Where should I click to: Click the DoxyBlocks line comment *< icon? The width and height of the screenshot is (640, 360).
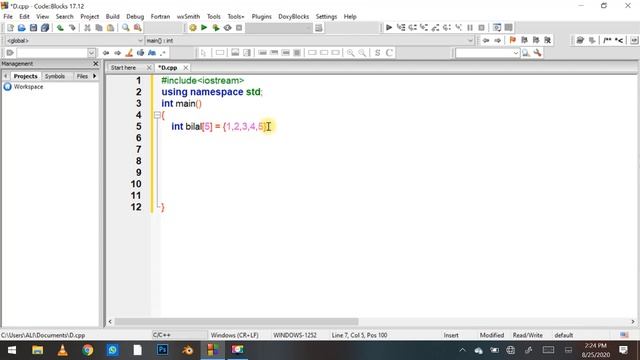[x=619, y=40]
